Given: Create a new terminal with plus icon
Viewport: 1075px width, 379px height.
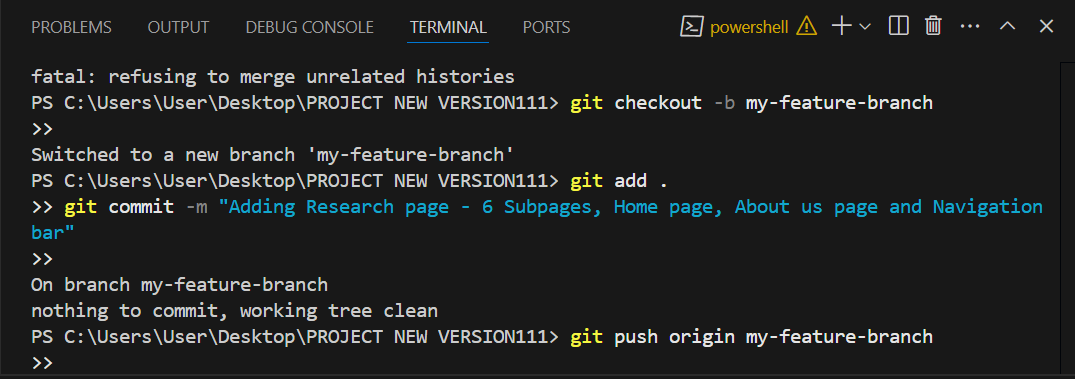Looking at the screenshot, I should (841, 27).
